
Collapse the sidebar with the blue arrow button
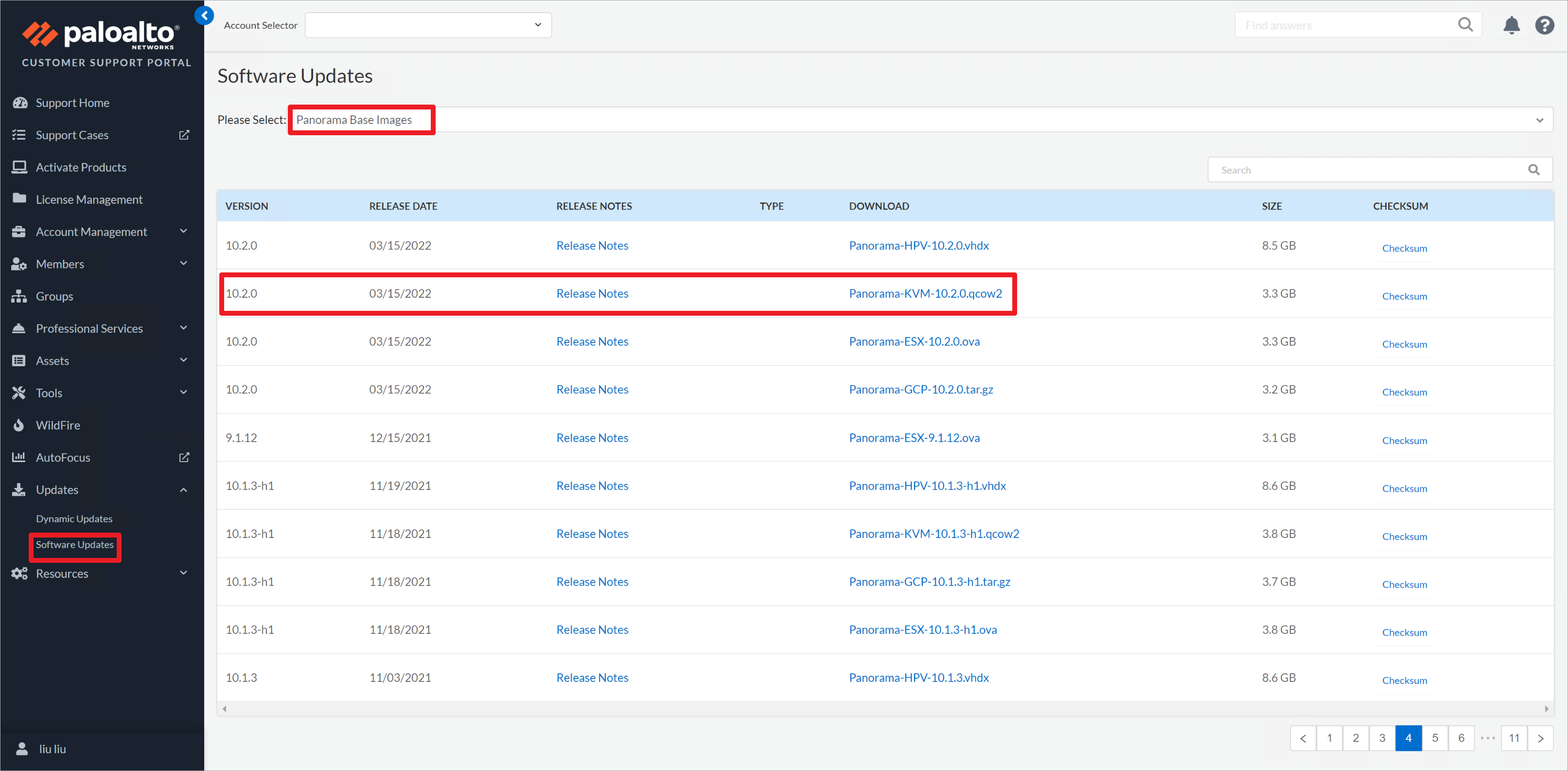[205, 15]
